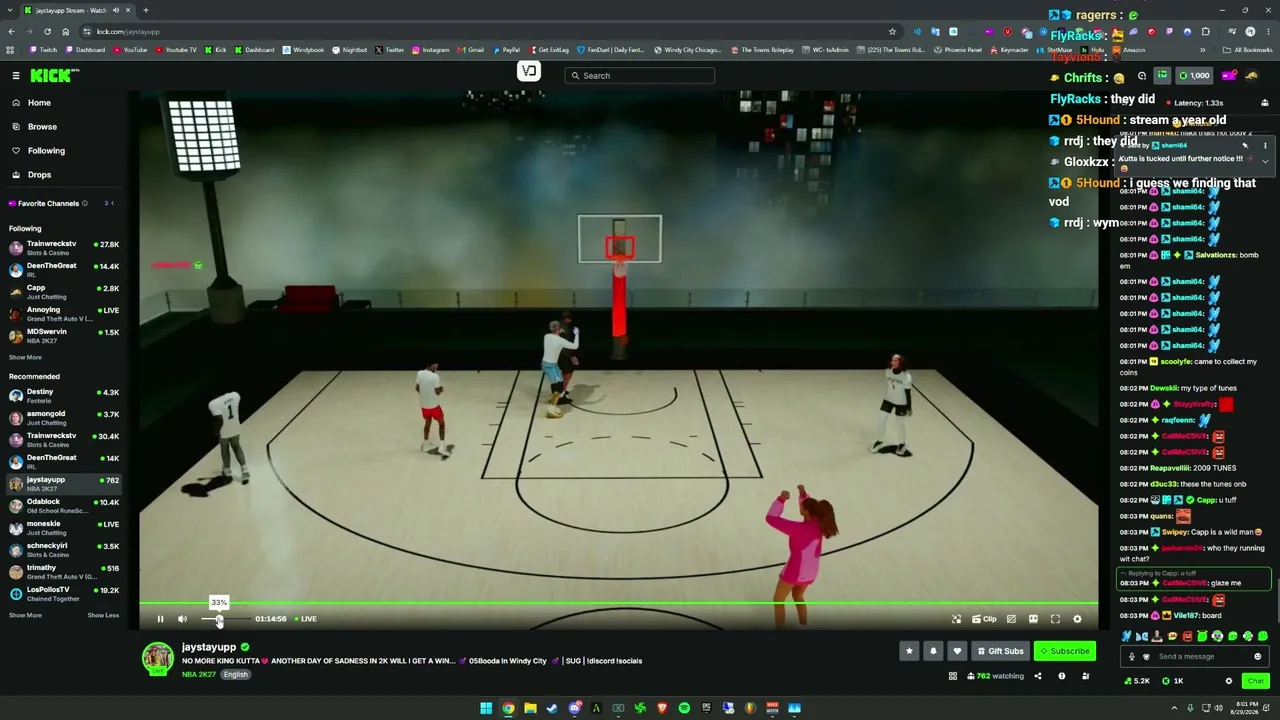1280x720 pixels.
Task: Click the 5.2K channel points balance
Action: click(1136, 681)
